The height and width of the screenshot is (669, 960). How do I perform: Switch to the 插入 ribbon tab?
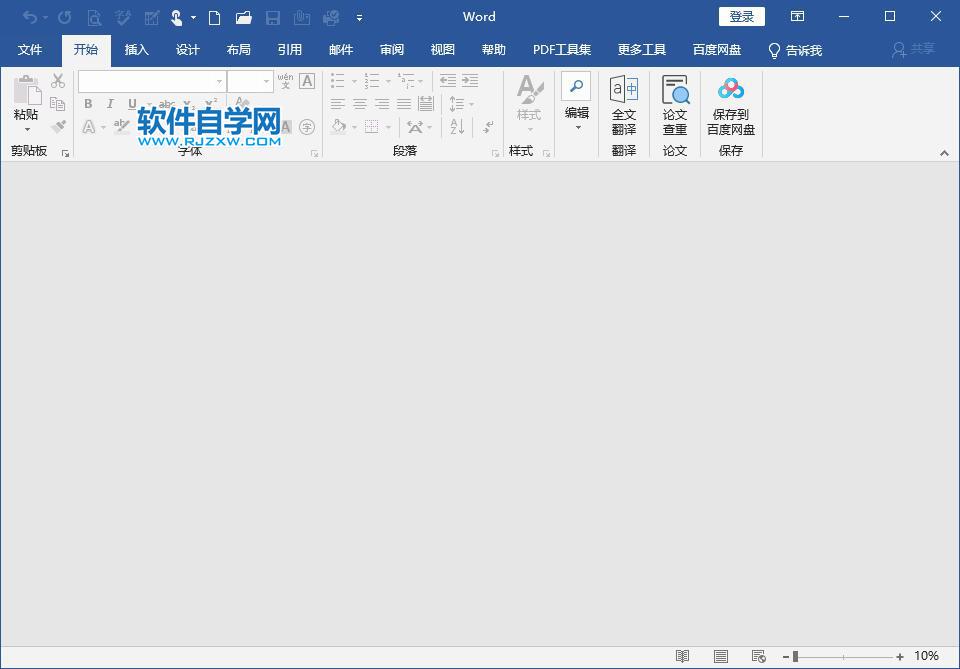[x=136, y=49]
